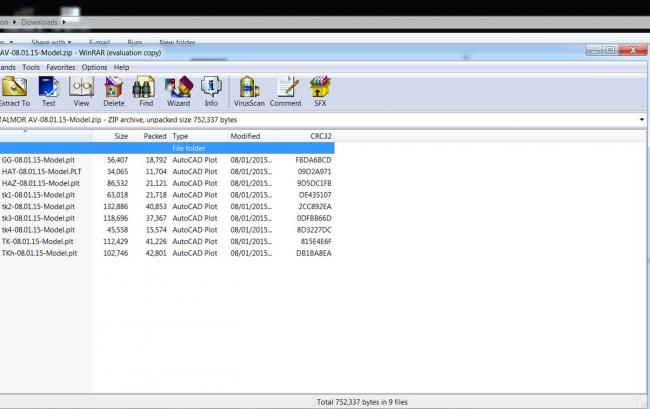Sort files by Size column header
The height and width of the screenshot is (409, 650).
[120, 136]
